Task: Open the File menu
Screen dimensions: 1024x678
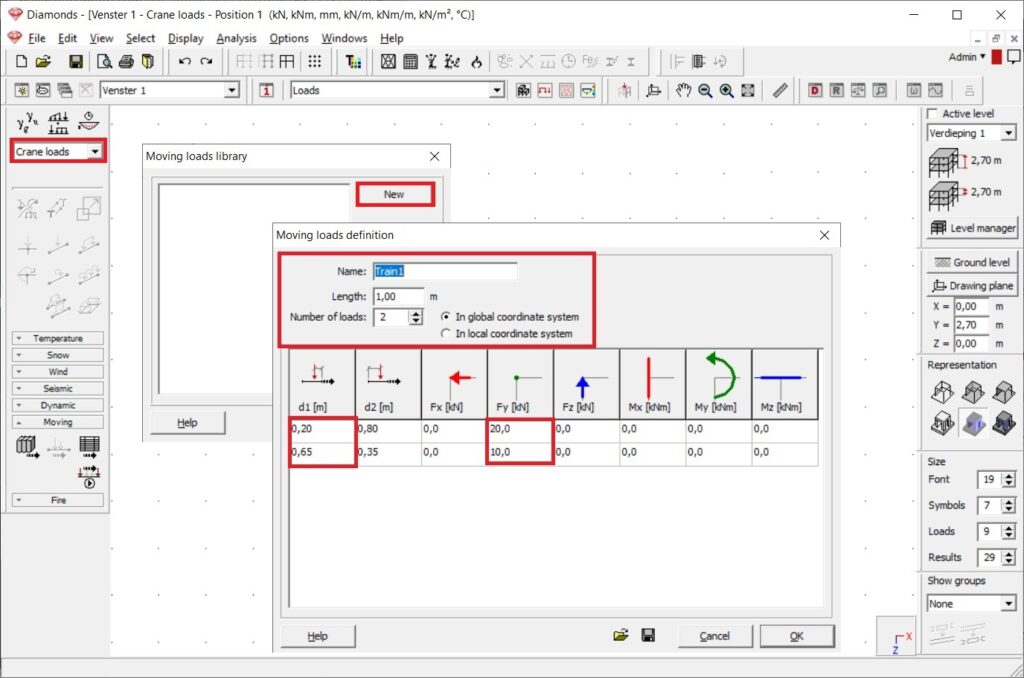Action: pos(37,39)
